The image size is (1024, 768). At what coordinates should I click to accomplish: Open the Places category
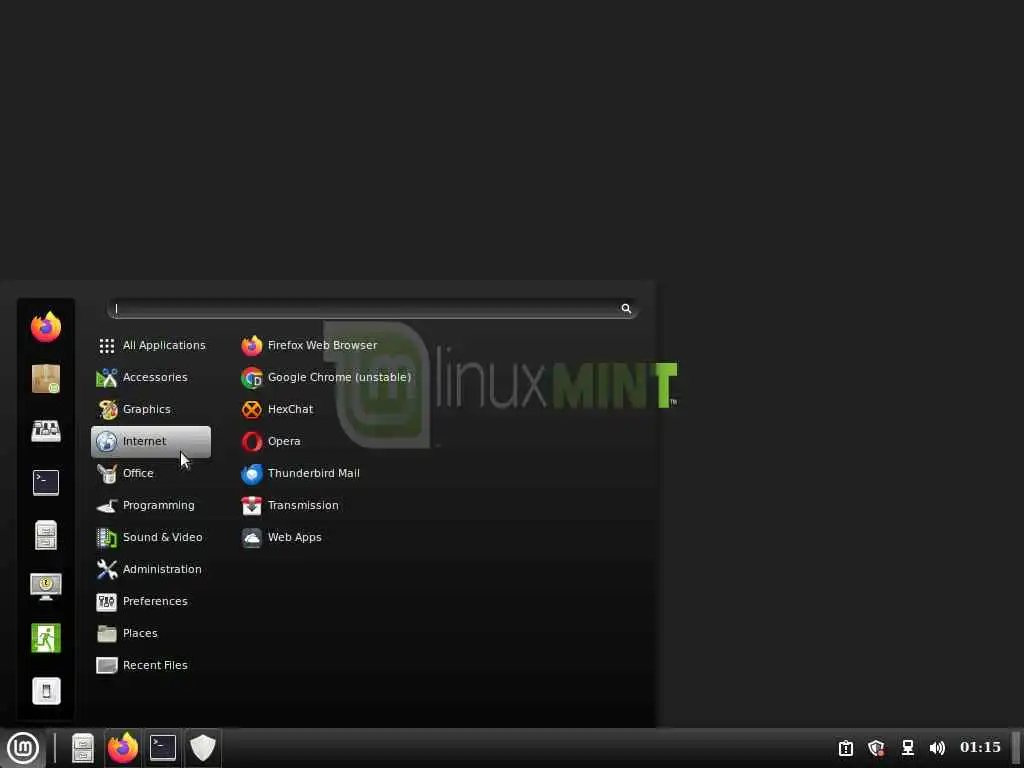(x=151, y=633)
